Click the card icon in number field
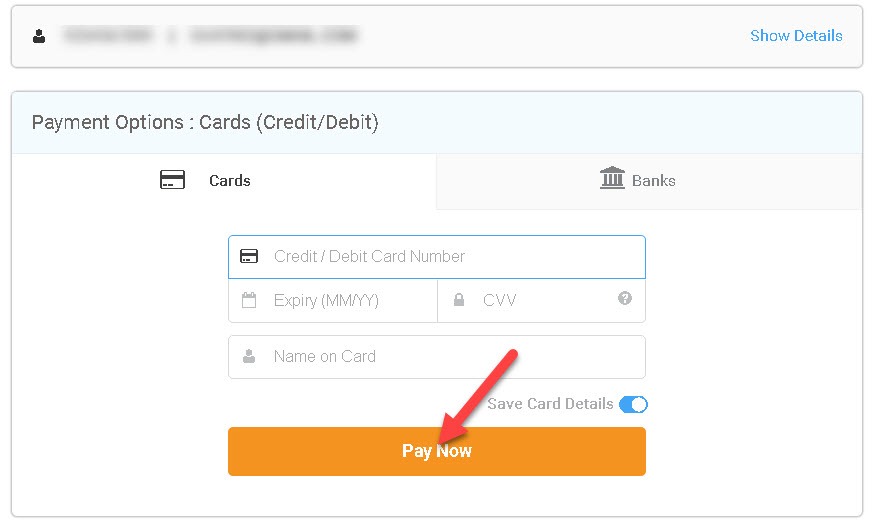 [250, 257]
